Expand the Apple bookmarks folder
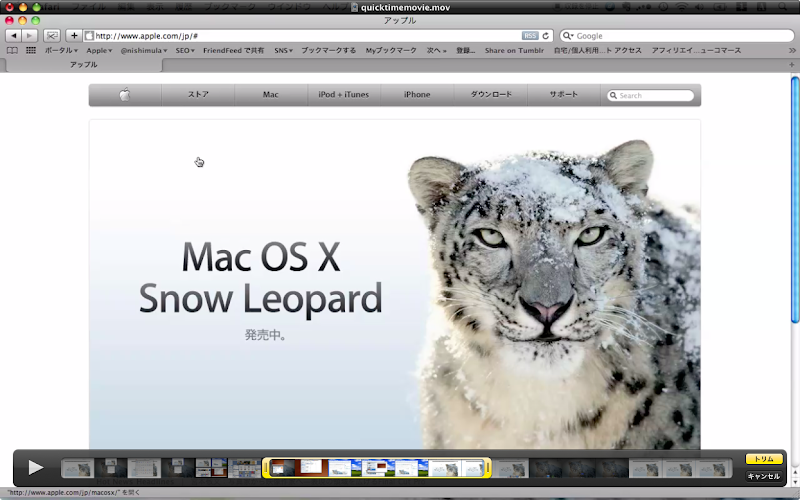The image size is (800, 500). 99,51
